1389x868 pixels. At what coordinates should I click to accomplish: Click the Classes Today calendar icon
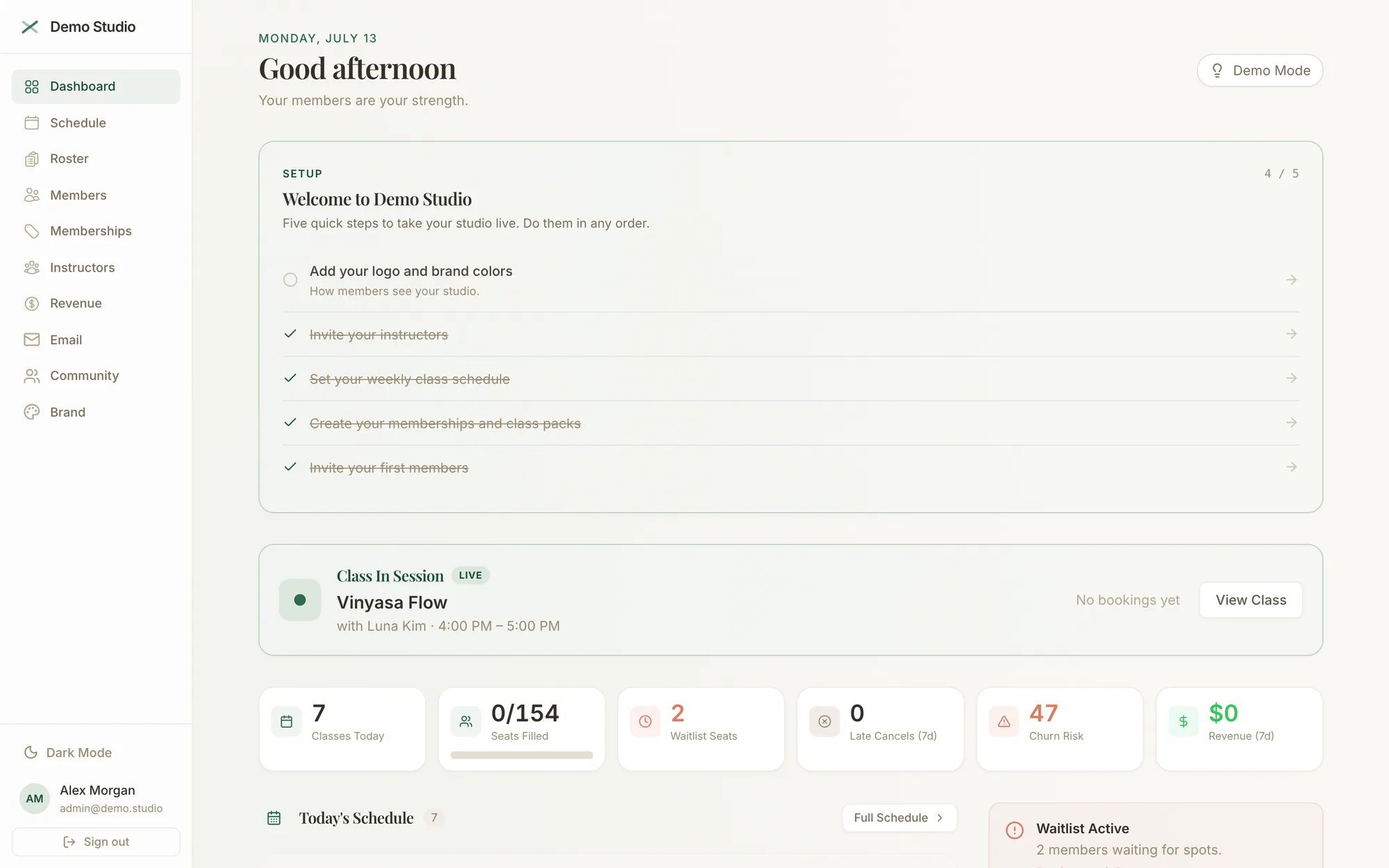tap(286, 721)
